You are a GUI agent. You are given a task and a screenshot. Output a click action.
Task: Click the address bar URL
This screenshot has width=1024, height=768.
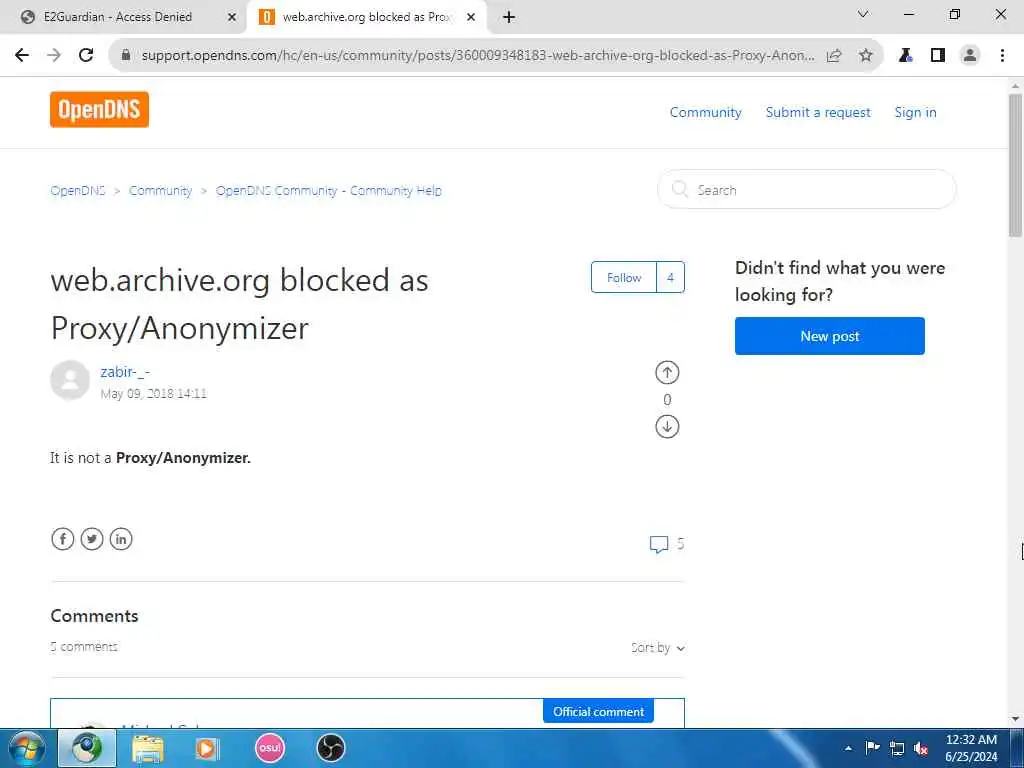pos(478,56)
